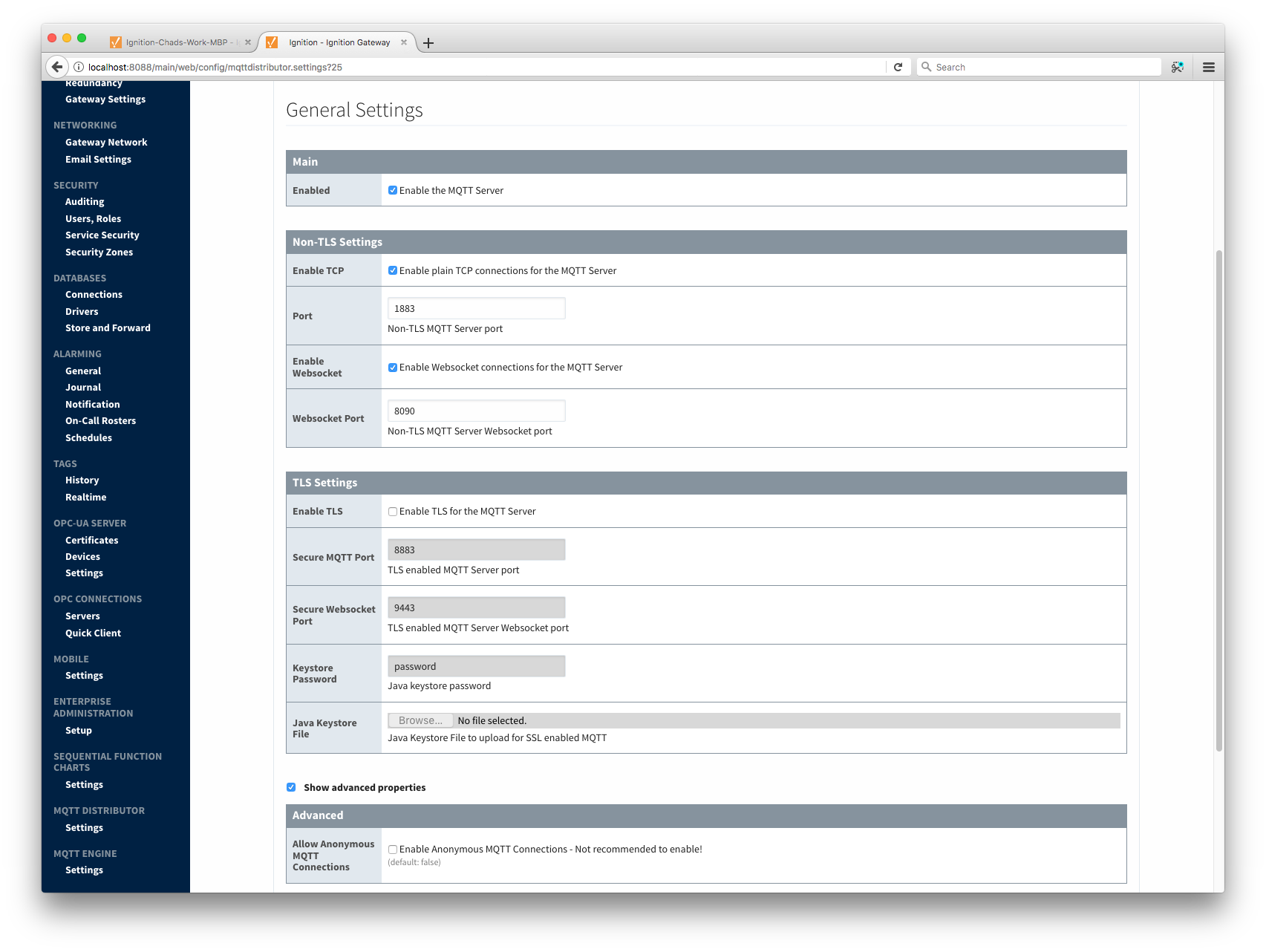Click the Secure MQTT Port field 8883

(476, 550)
